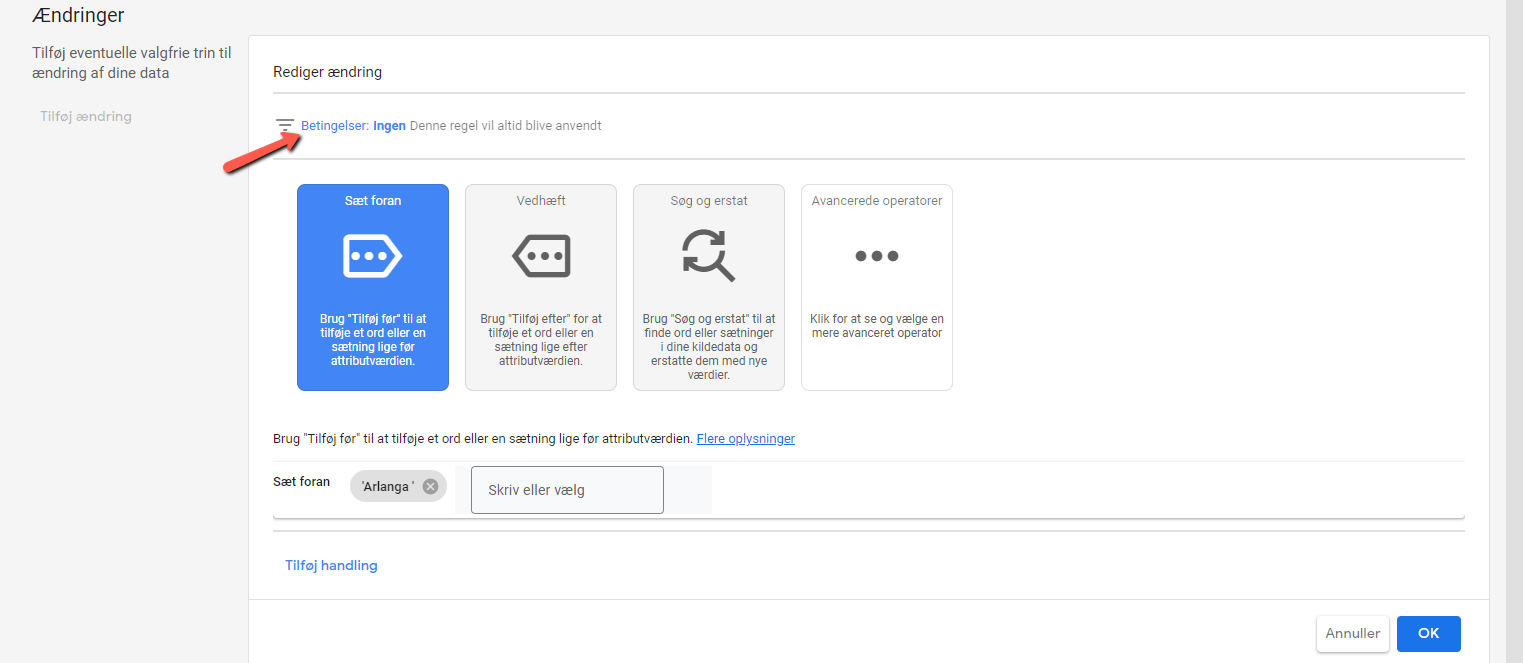Click the prepend tag icon in Sæt foran

pyautogui.click(x=373, y=256)
